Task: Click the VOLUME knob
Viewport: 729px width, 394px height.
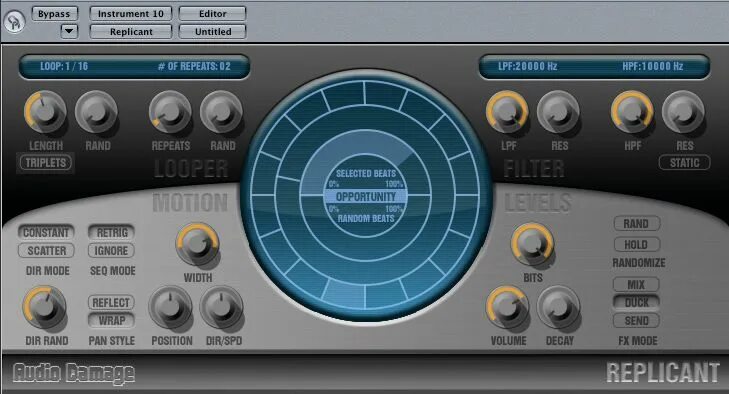Action: [x=507, y=307]
